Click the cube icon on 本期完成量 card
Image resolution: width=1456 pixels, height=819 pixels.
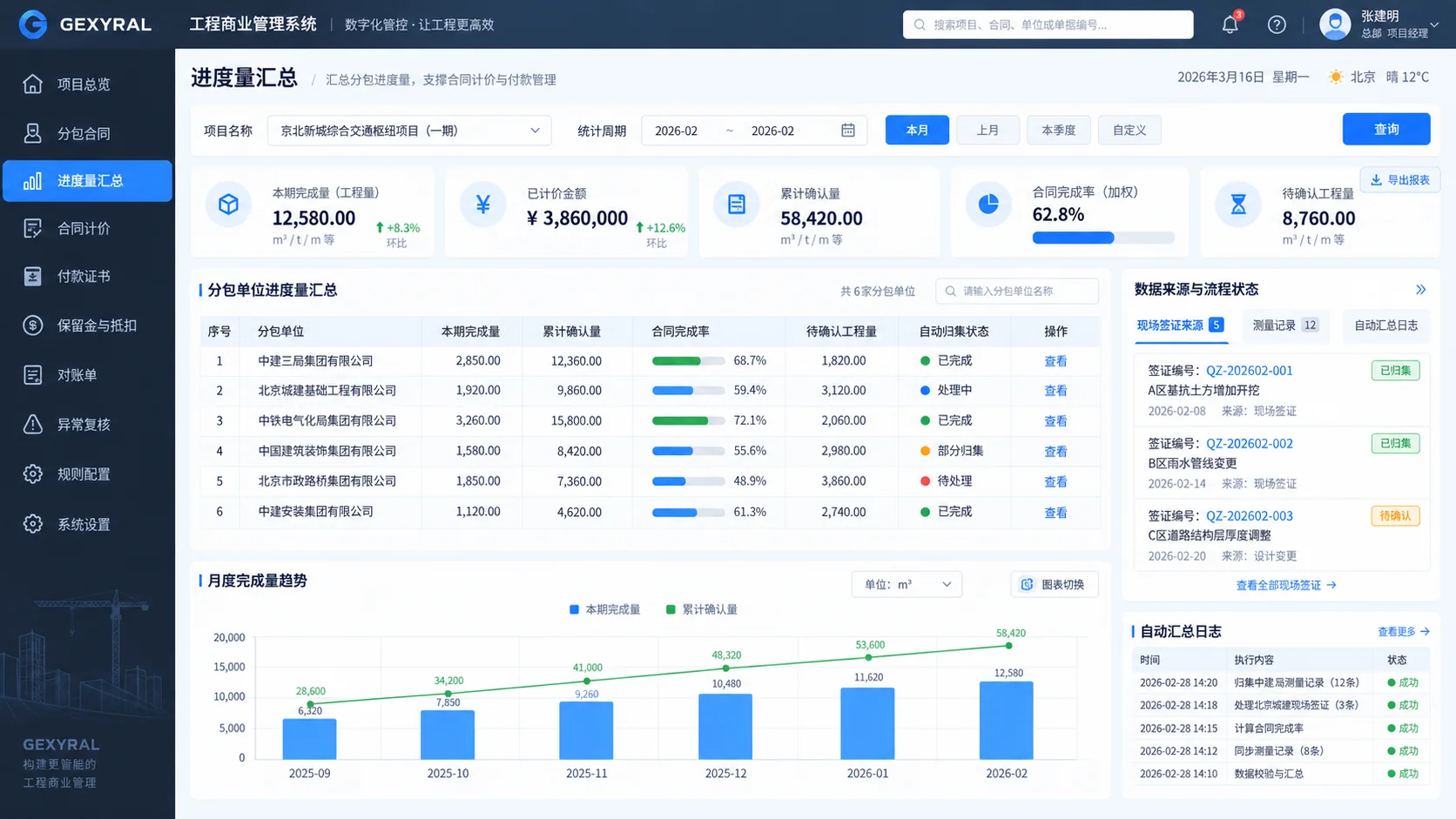(x=228, y=205)
